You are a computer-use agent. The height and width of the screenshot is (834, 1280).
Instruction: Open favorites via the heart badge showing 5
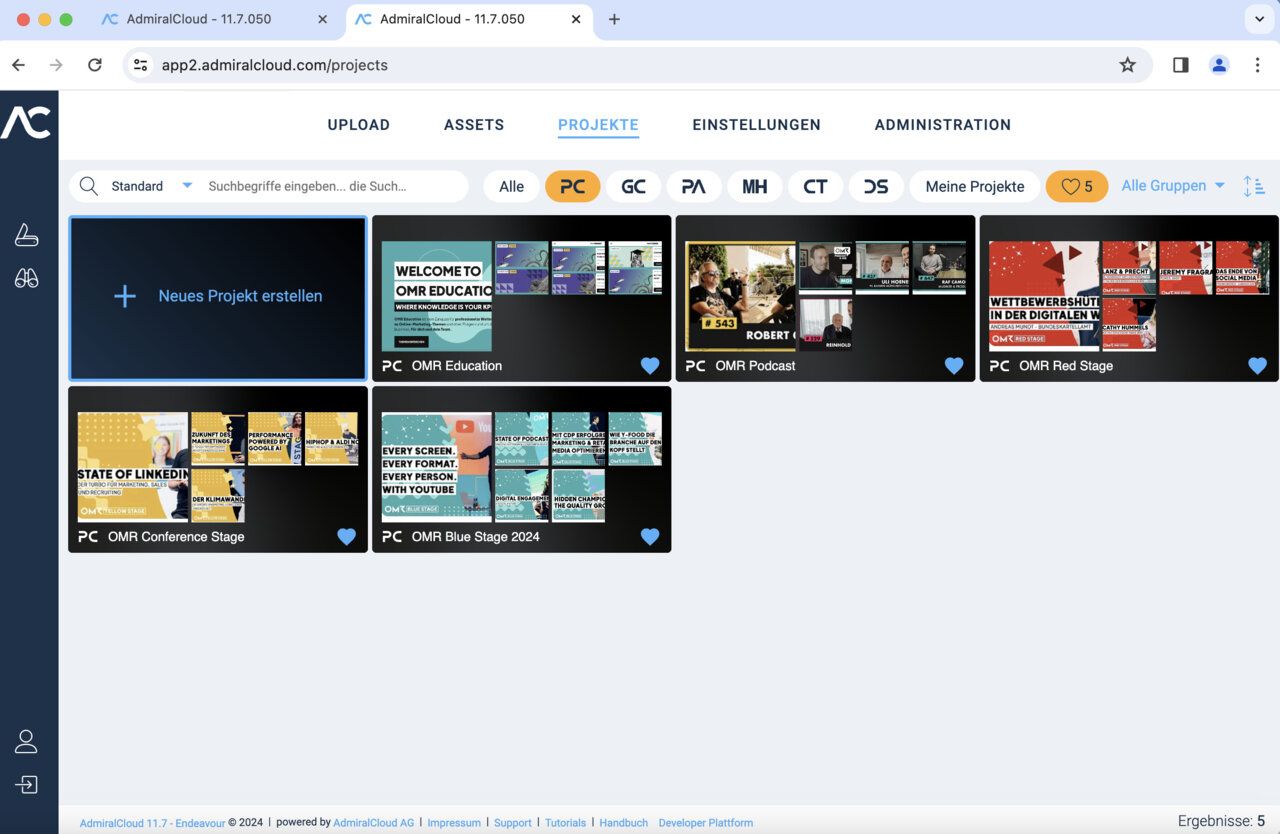point(1077,186)
